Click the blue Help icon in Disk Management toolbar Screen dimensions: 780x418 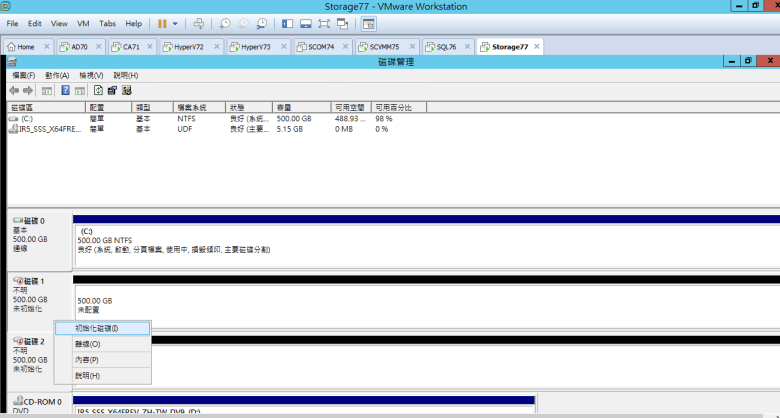coord(65,90)
